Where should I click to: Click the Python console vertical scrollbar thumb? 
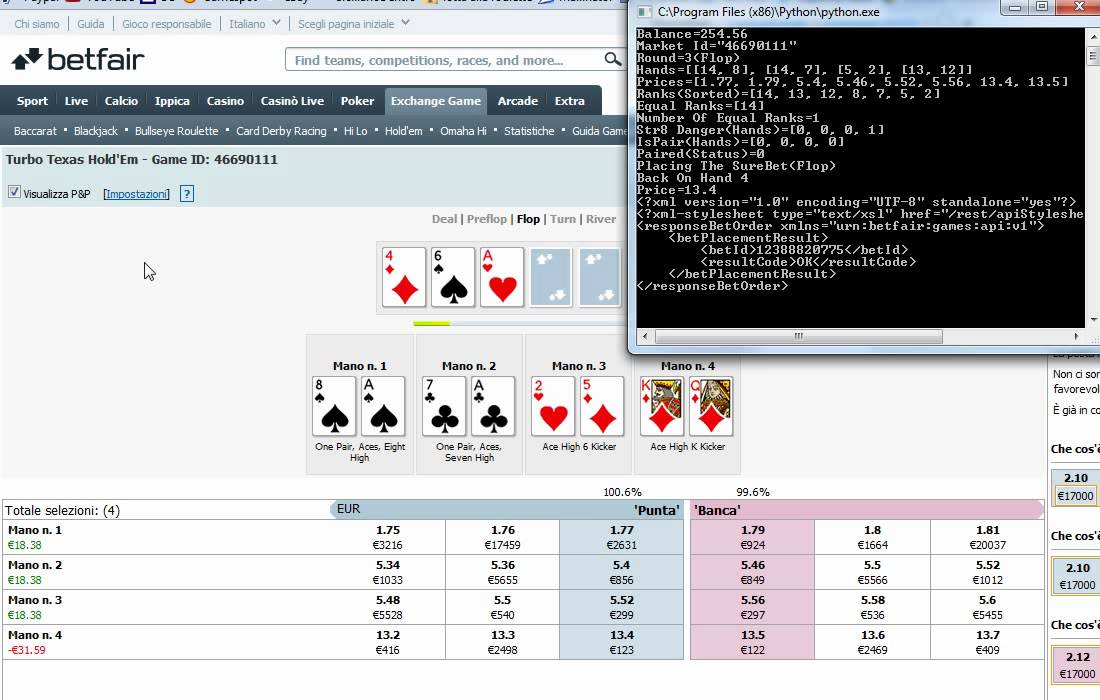click(1092, 55)
